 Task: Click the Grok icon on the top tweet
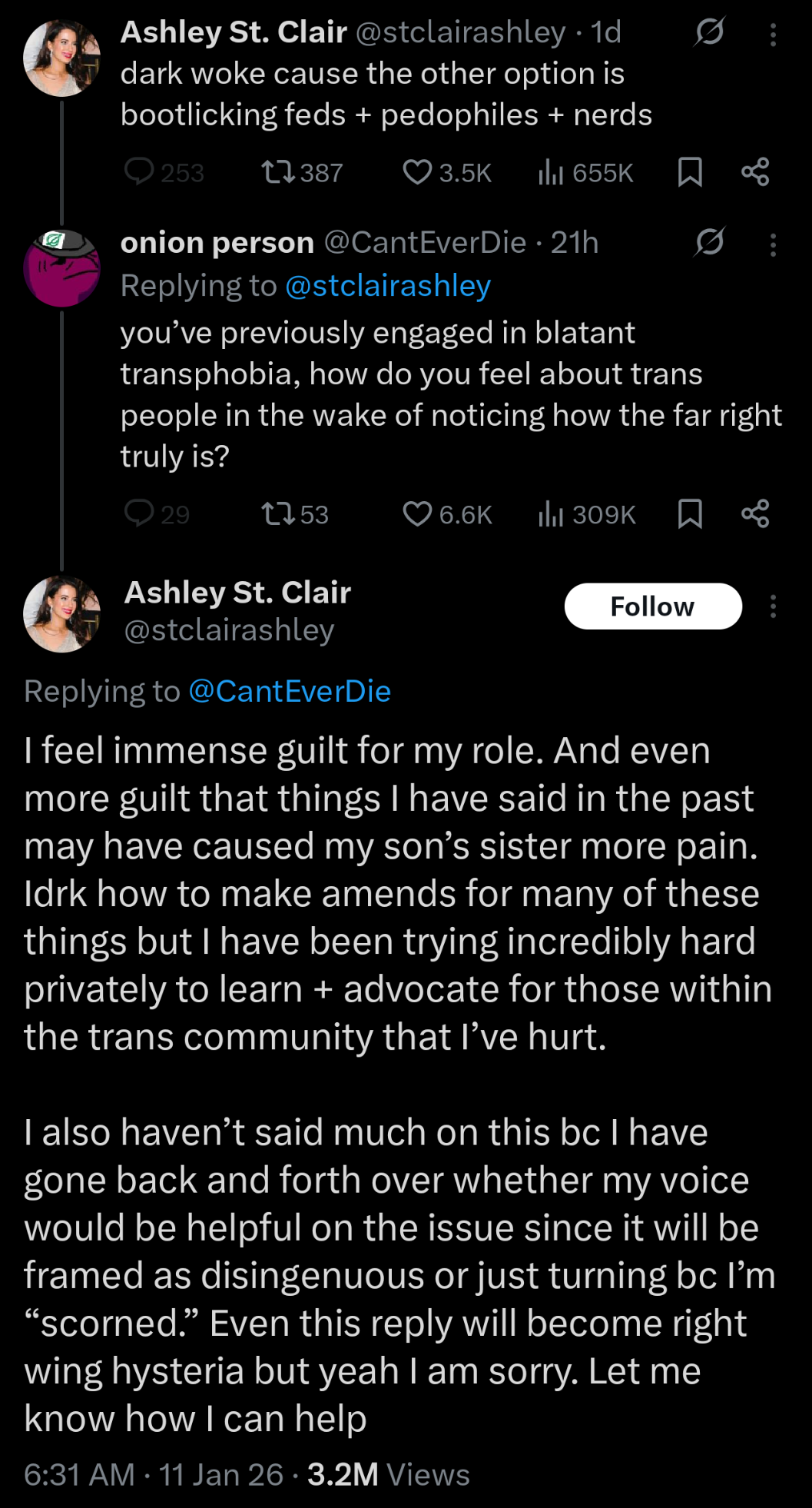[x=709, y=32]
